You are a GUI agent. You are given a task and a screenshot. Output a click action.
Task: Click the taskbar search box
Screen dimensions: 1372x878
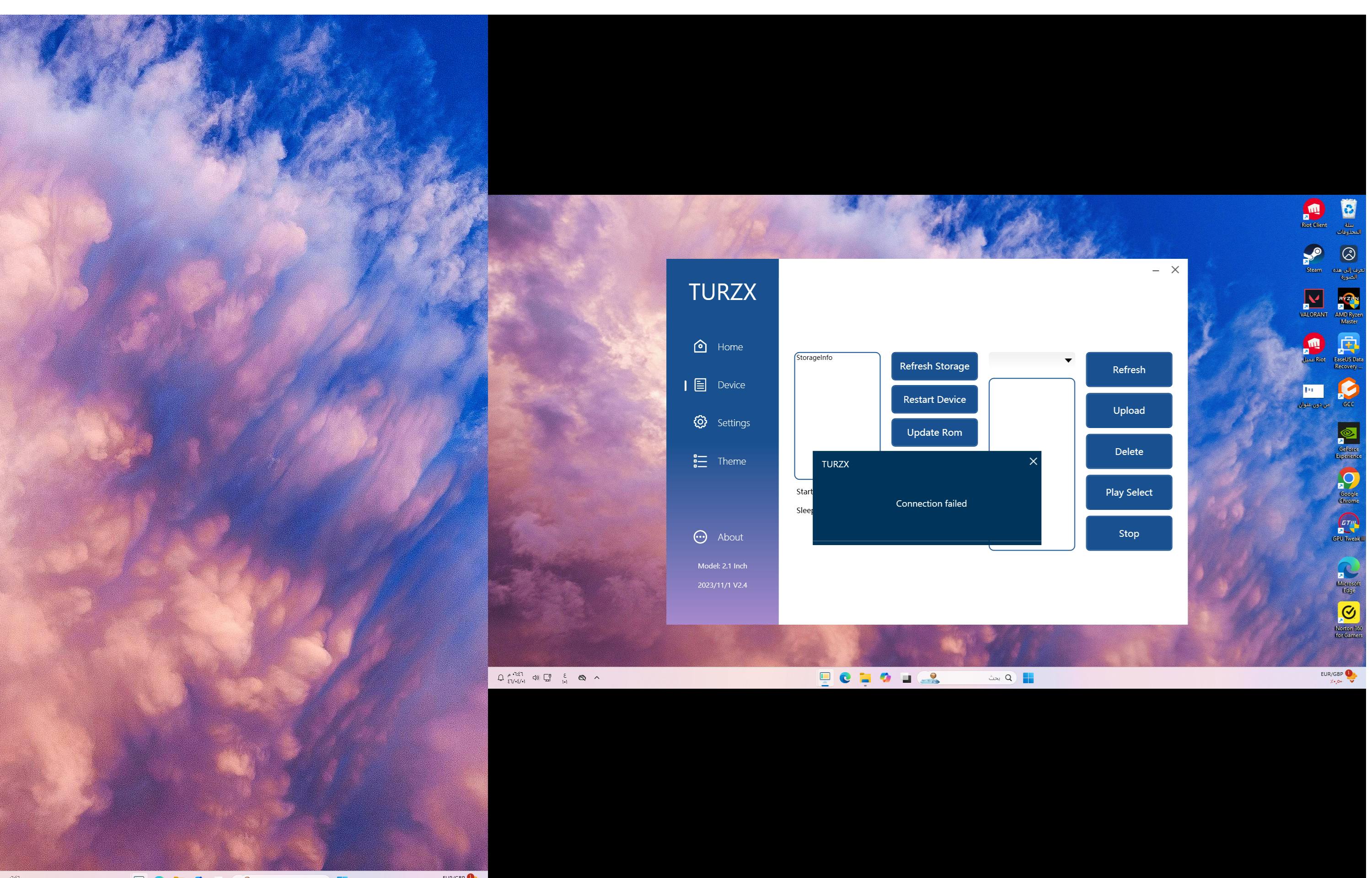[967, 678]
